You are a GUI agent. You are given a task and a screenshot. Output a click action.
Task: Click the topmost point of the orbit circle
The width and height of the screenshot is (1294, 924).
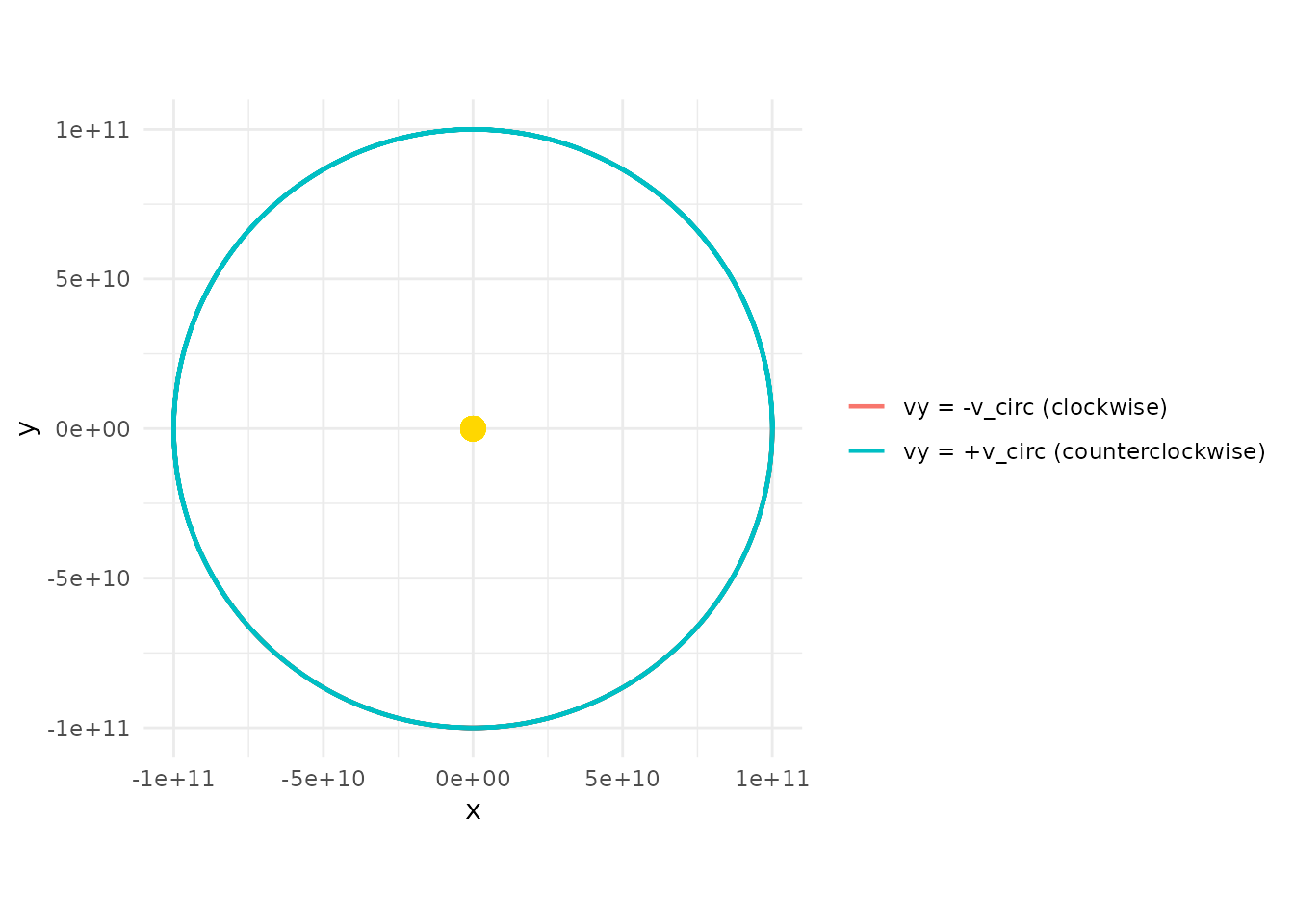[x=473, y=129]
